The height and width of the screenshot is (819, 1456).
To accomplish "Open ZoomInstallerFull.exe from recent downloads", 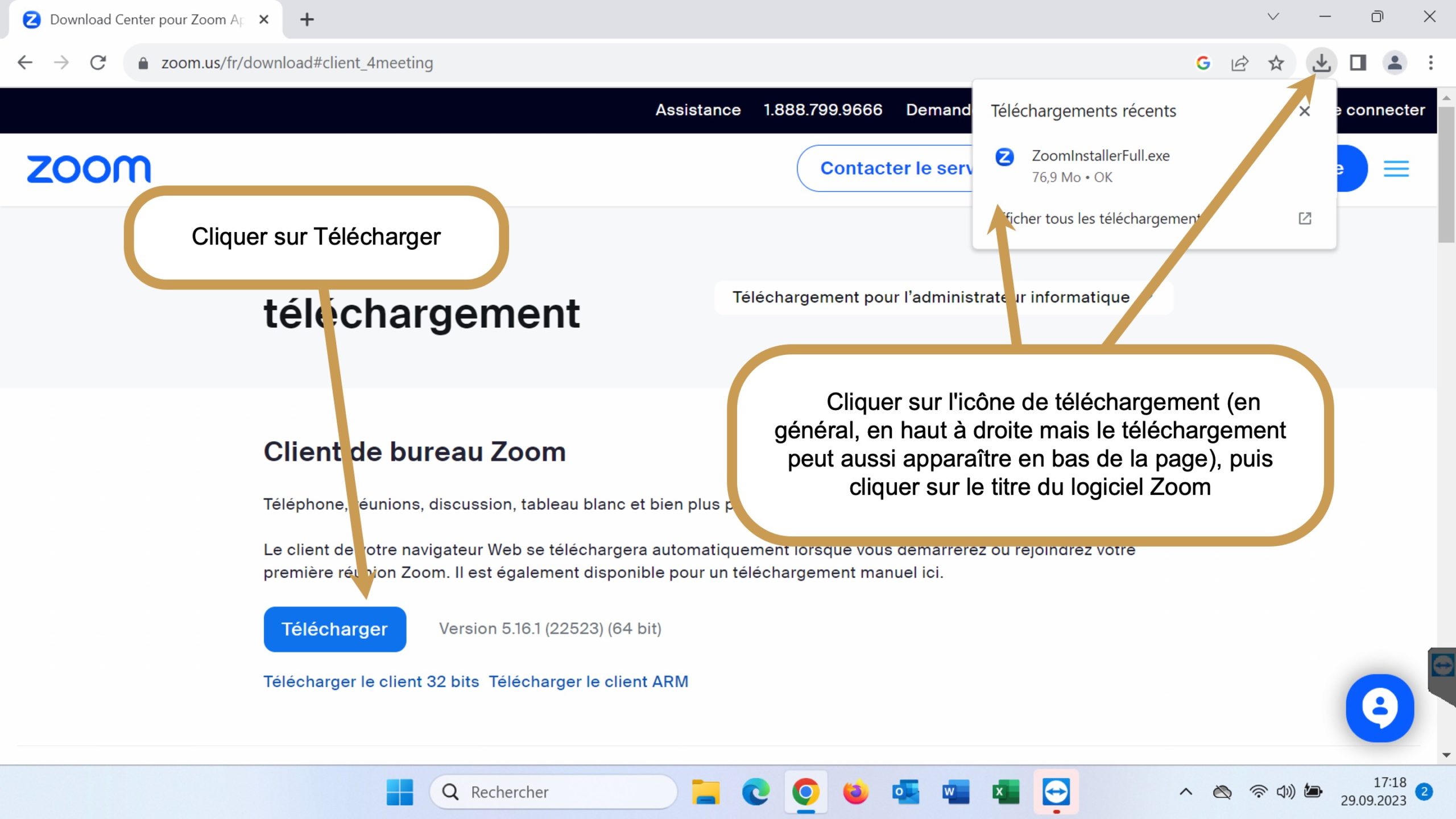I will [x=1100, y=156].
